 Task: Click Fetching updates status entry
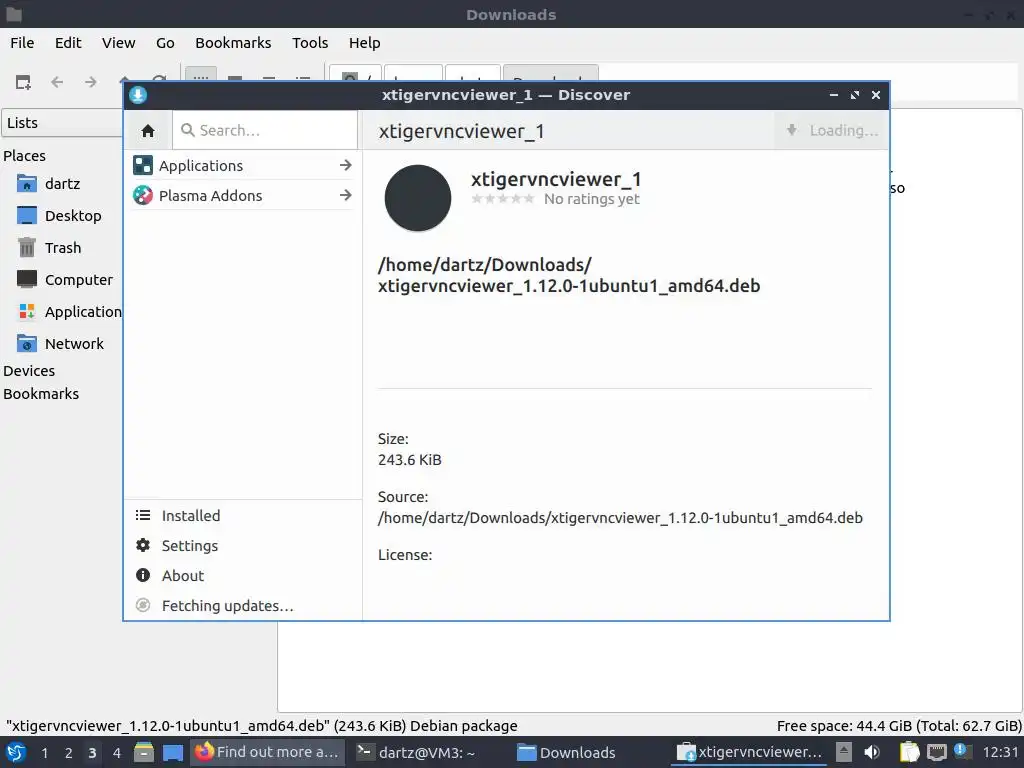click(242, 606)
